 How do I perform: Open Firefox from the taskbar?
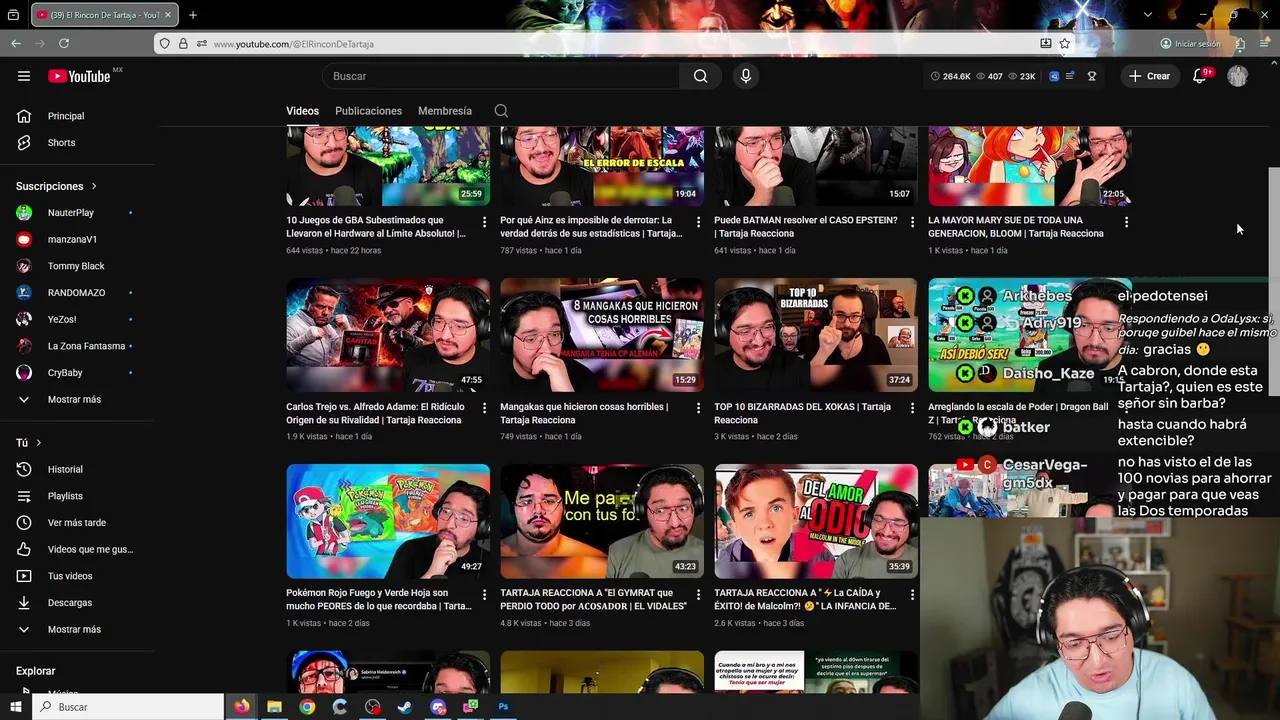pos(242,707)
